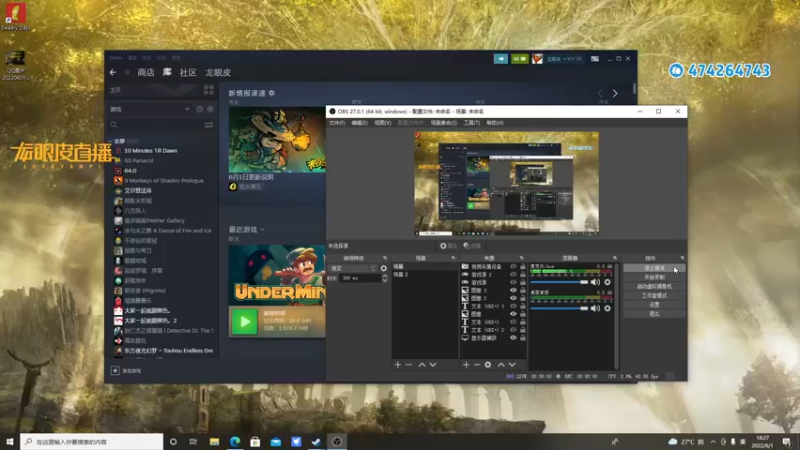800x450 pixels.
Task: Click the 退出 button in OBS controls
Action: [x=654, y=314]
